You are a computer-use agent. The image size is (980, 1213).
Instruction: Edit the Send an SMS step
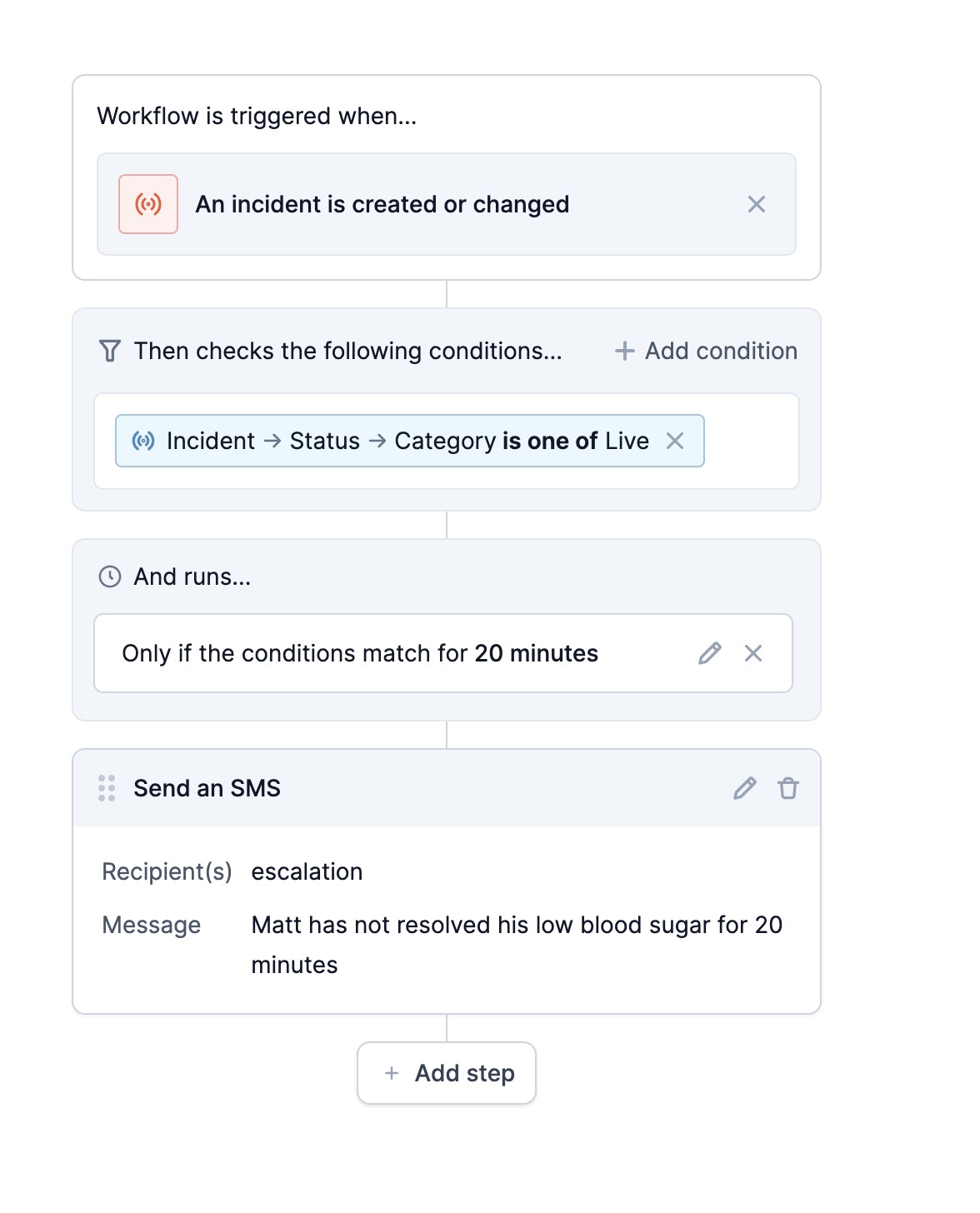point(745,788)
